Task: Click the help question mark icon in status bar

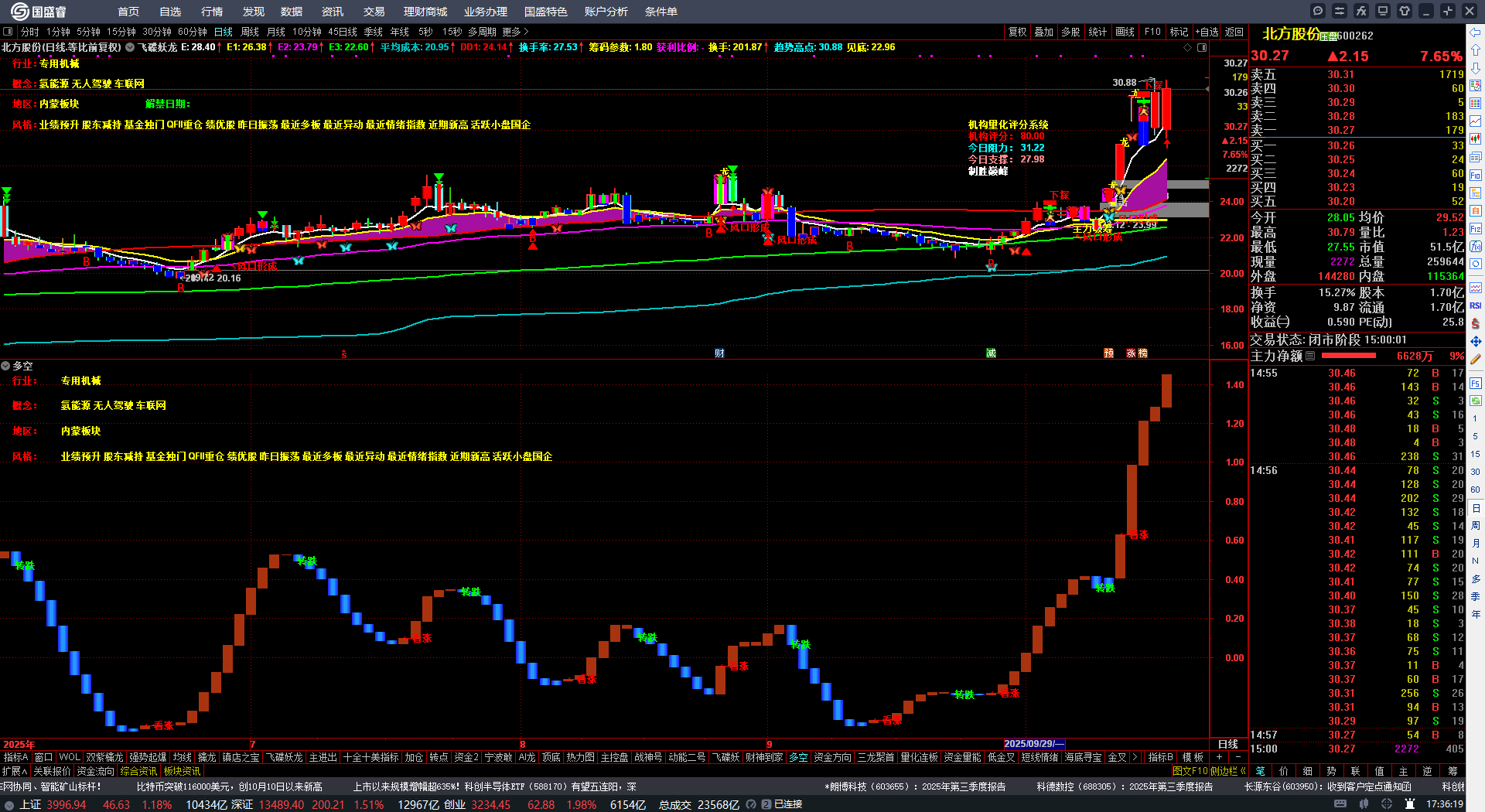Action: pyautogui.click(x=750, y=804)
